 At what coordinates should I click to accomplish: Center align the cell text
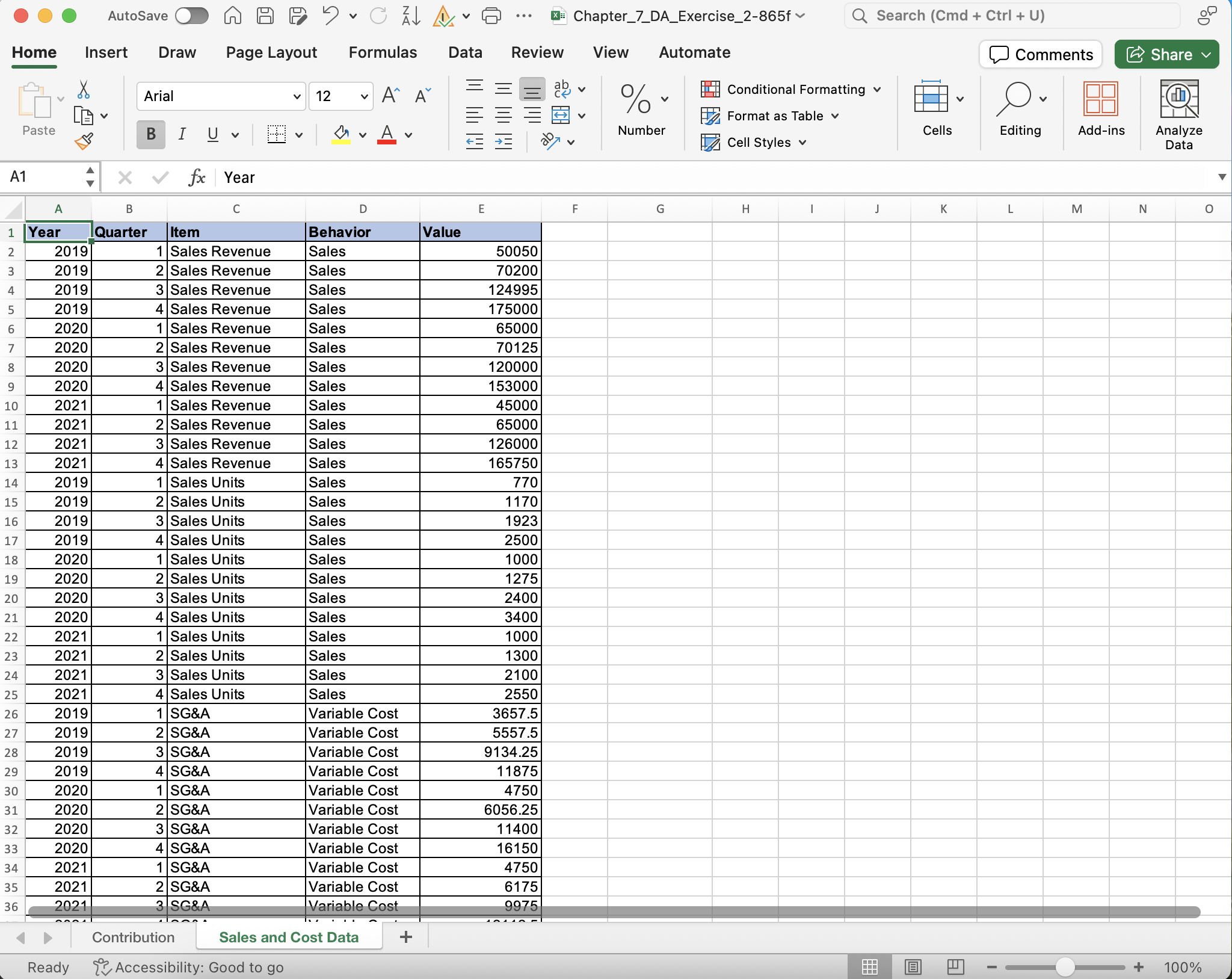(x=504, y=114)
